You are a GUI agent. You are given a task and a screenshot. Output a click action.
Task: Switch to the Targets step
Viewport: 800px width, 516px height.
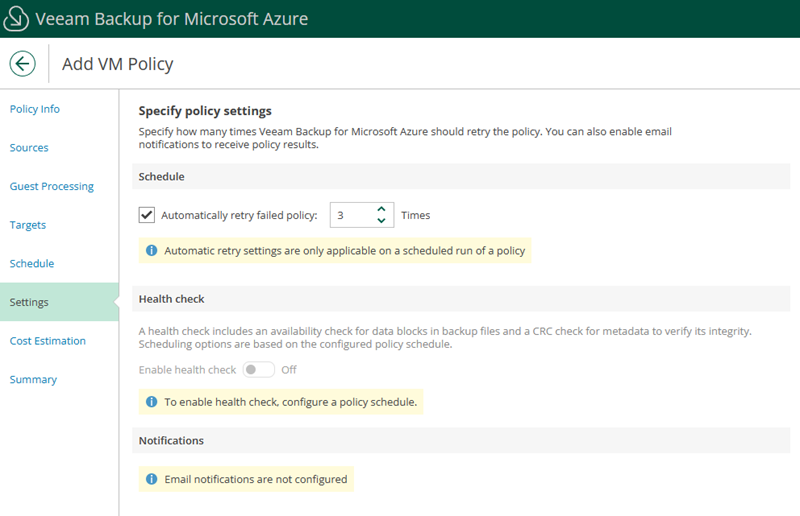point(28,225)
